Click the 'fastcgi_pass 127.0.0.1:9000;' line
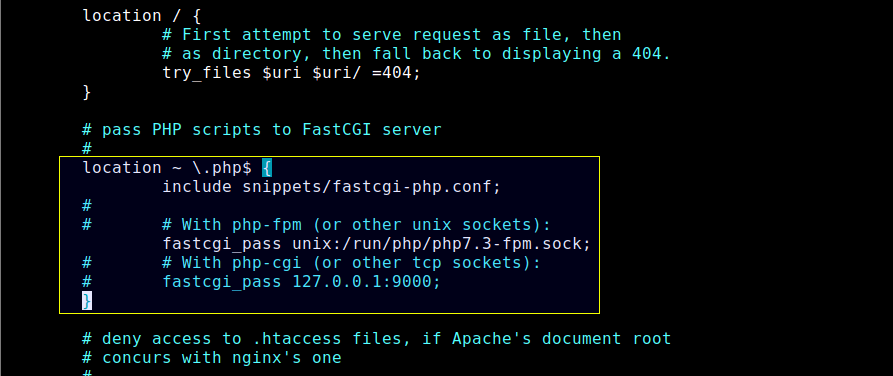Viewport: 893px width, 376px height. (x=301, y=282)
